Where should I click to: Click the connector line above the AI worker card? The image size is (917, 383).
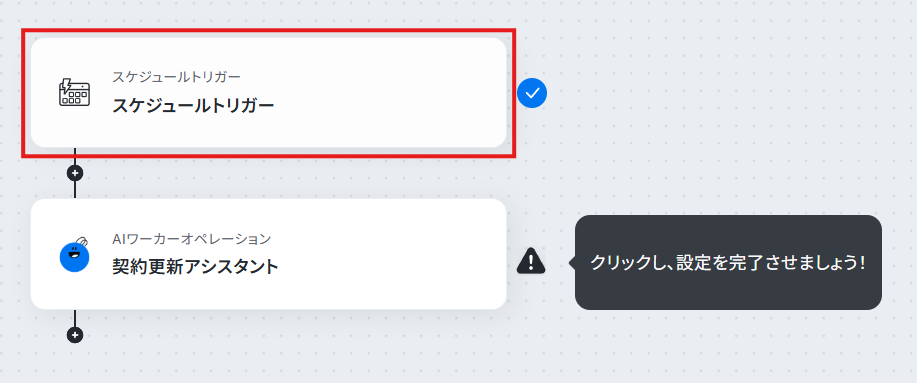point(75,189)
